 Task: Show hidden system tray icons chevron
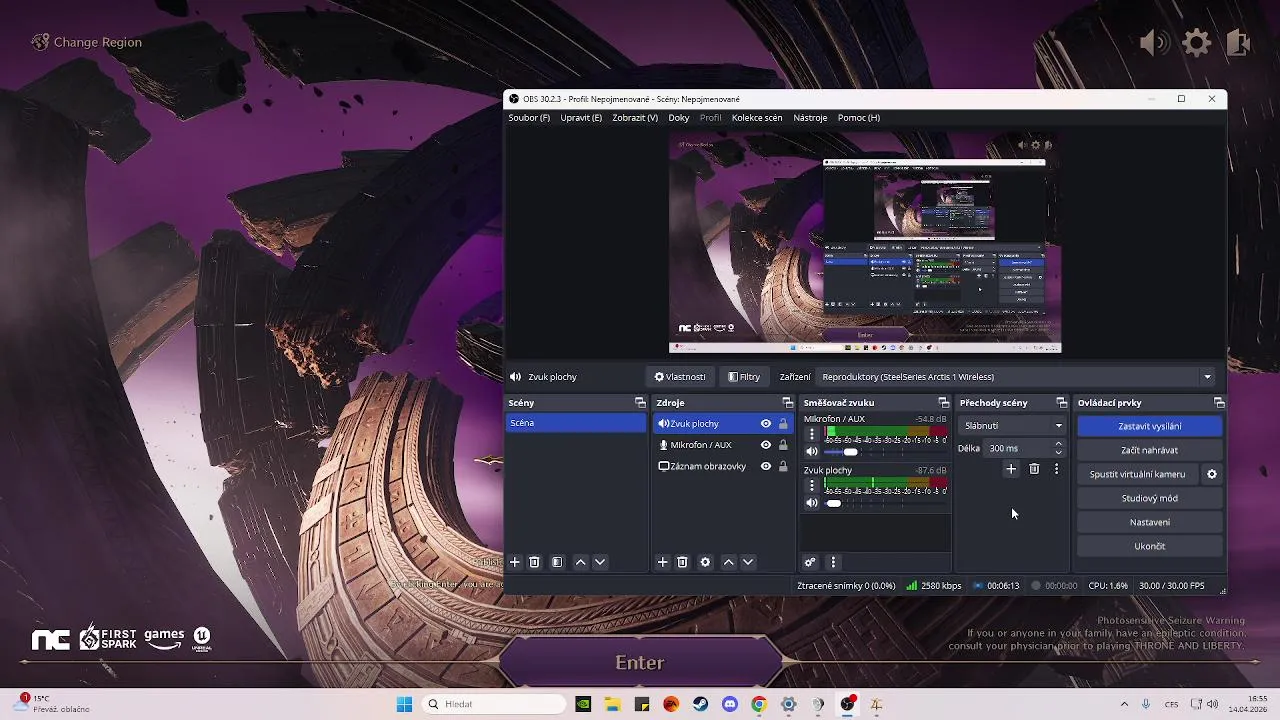point(1124,704)
